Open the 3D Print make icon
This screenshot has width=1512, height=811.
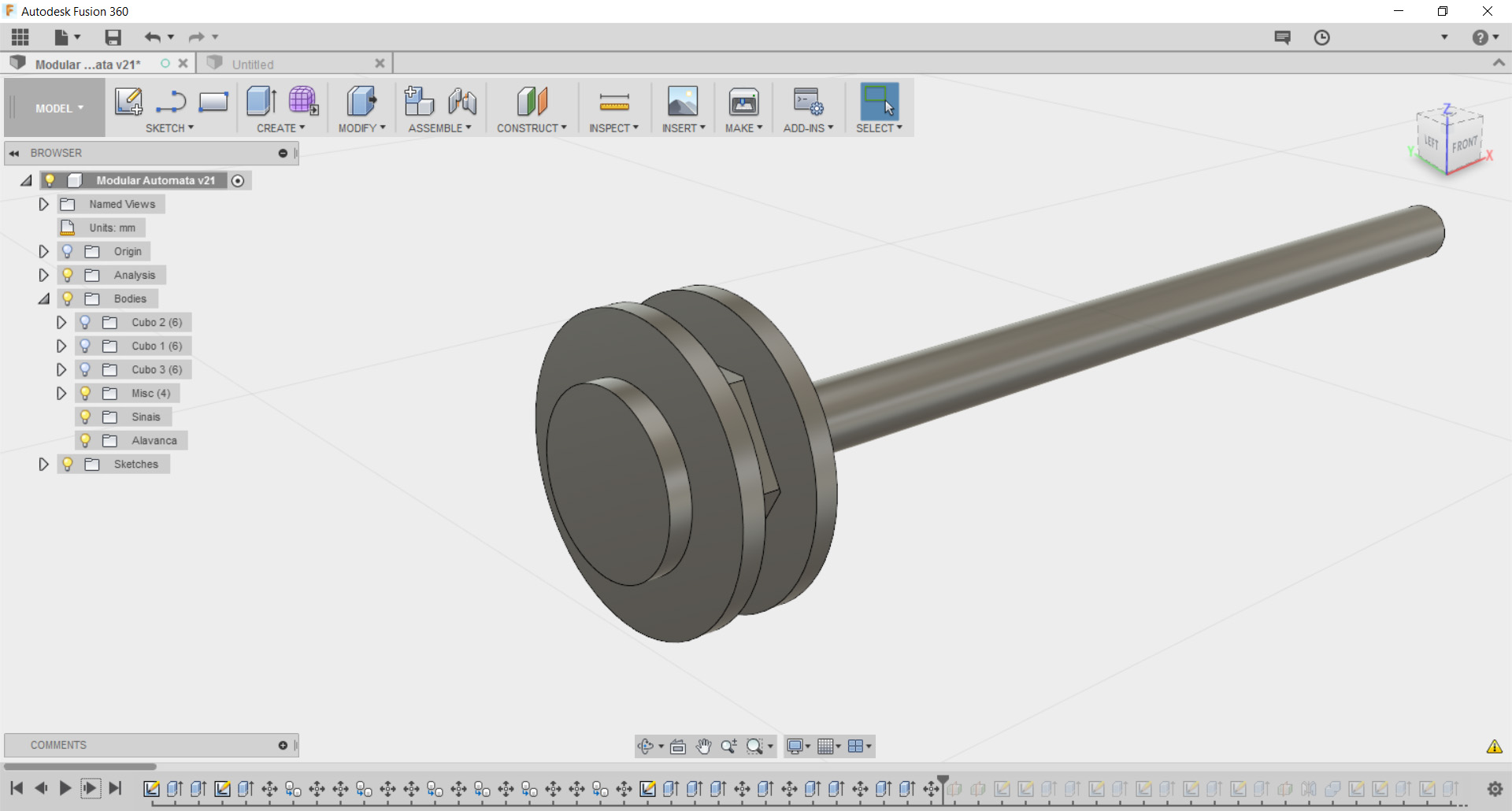point(743,102)
